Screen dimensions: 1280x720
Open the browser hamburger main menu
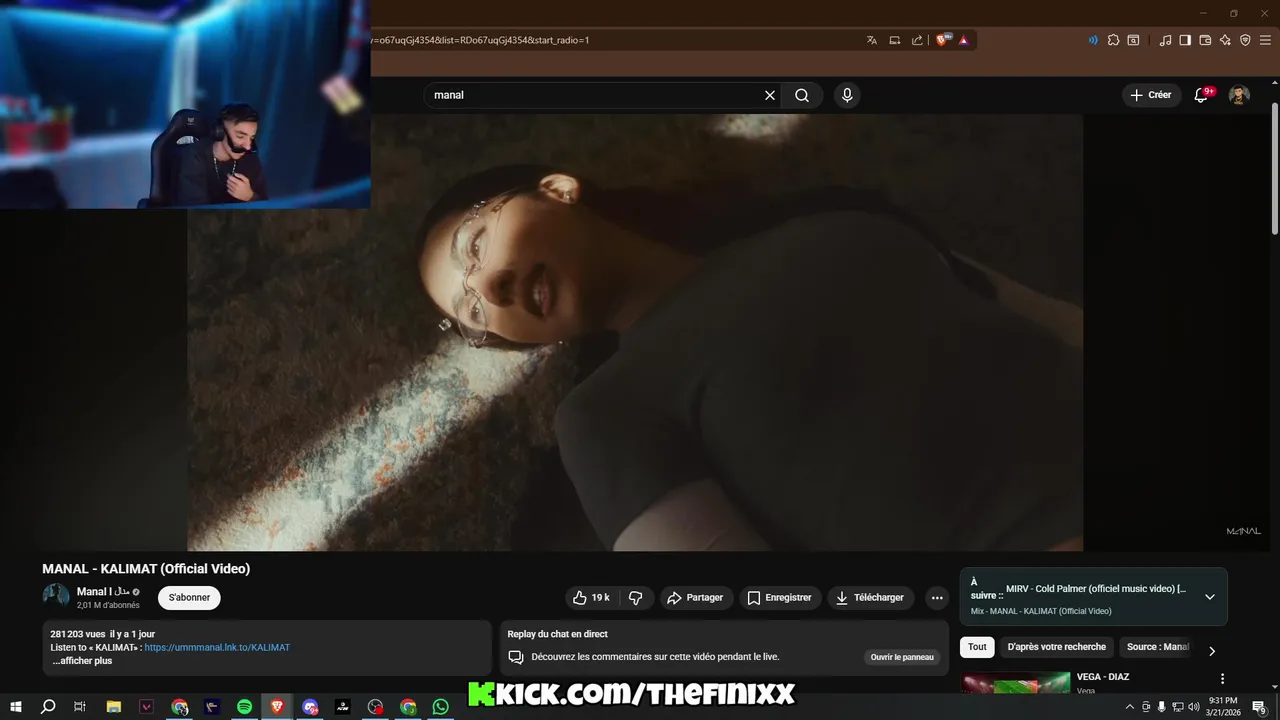pyautogui.click(x=1265, y=40)
